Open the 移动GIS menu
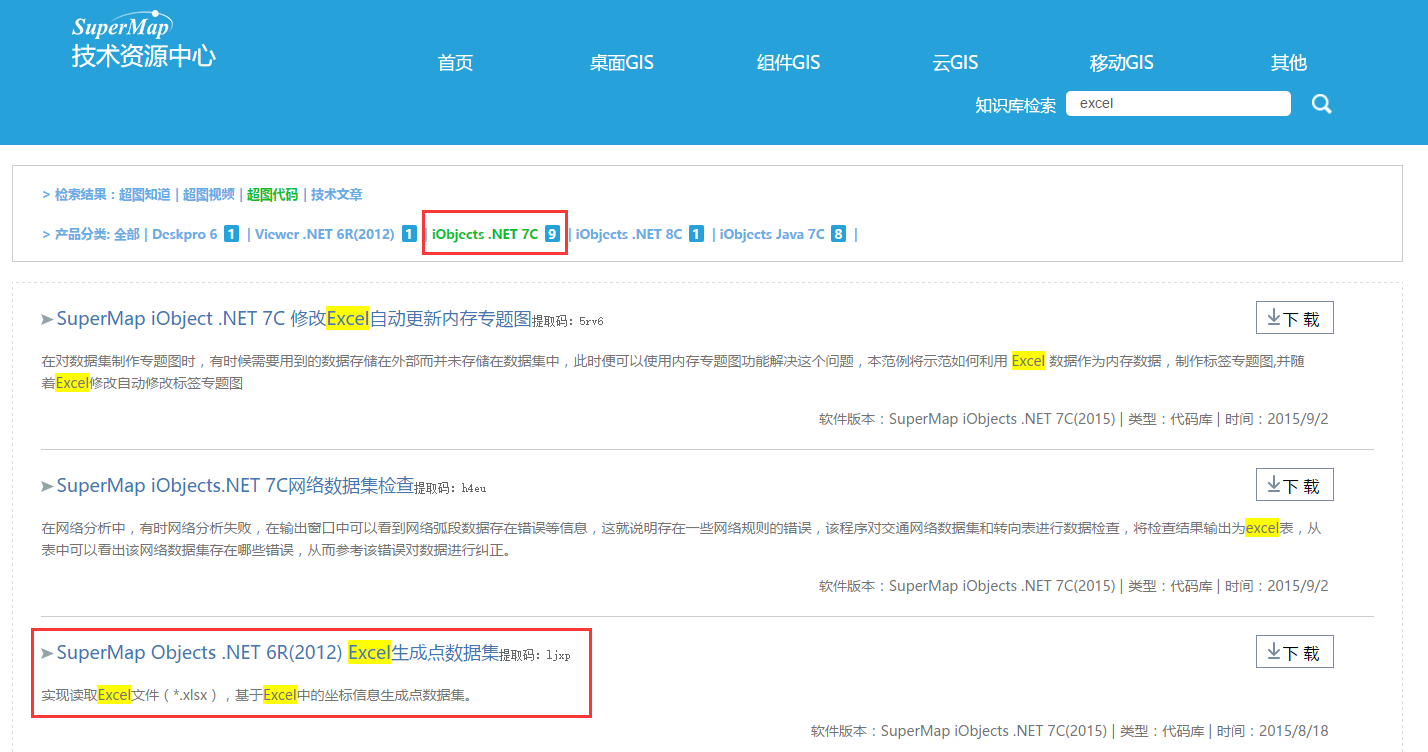 pos(1121,63)
